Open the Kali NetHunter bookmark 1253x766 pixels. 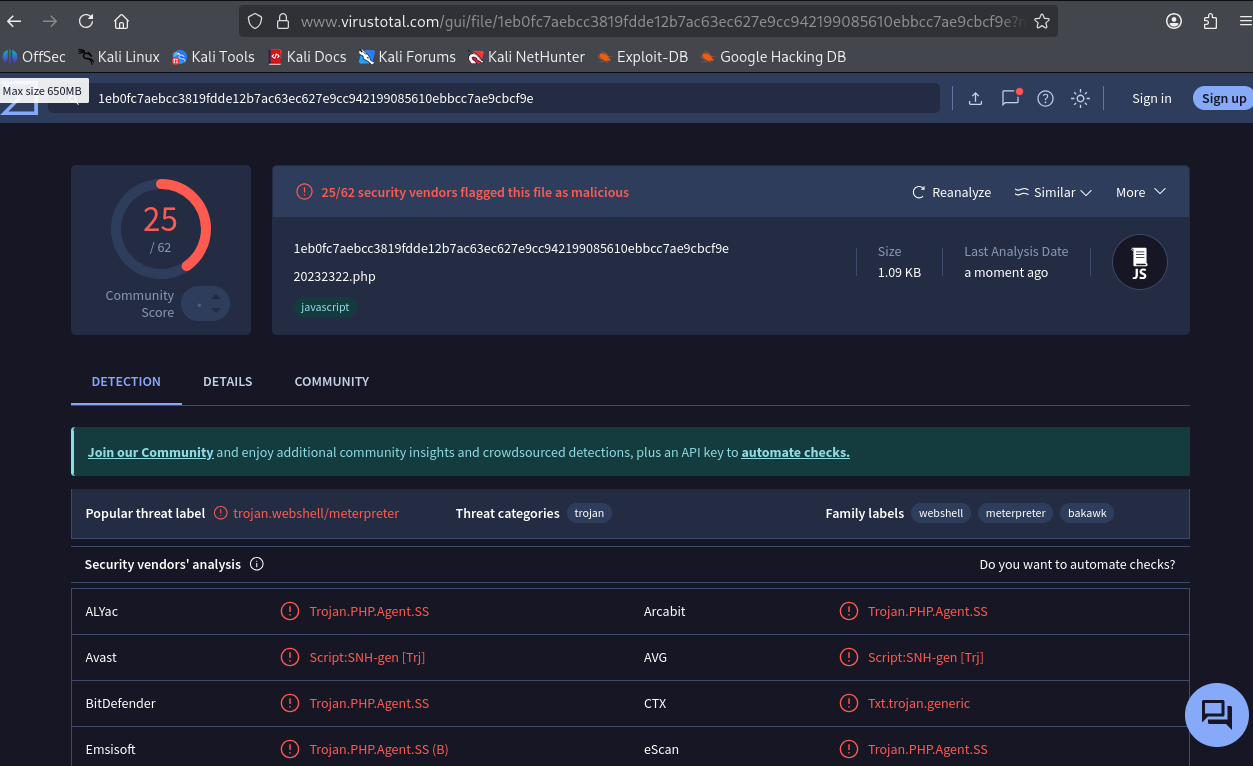tap(526, 57)
